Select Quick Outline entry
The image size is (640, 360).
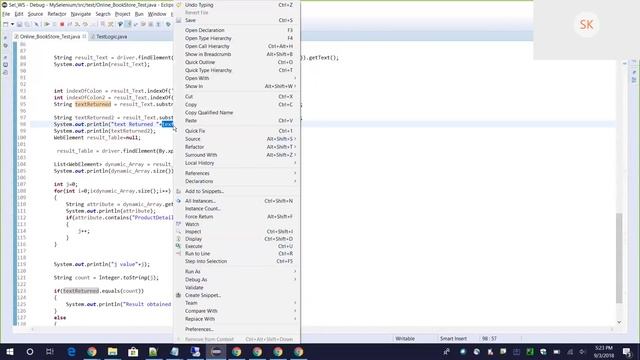pos(237,62)
